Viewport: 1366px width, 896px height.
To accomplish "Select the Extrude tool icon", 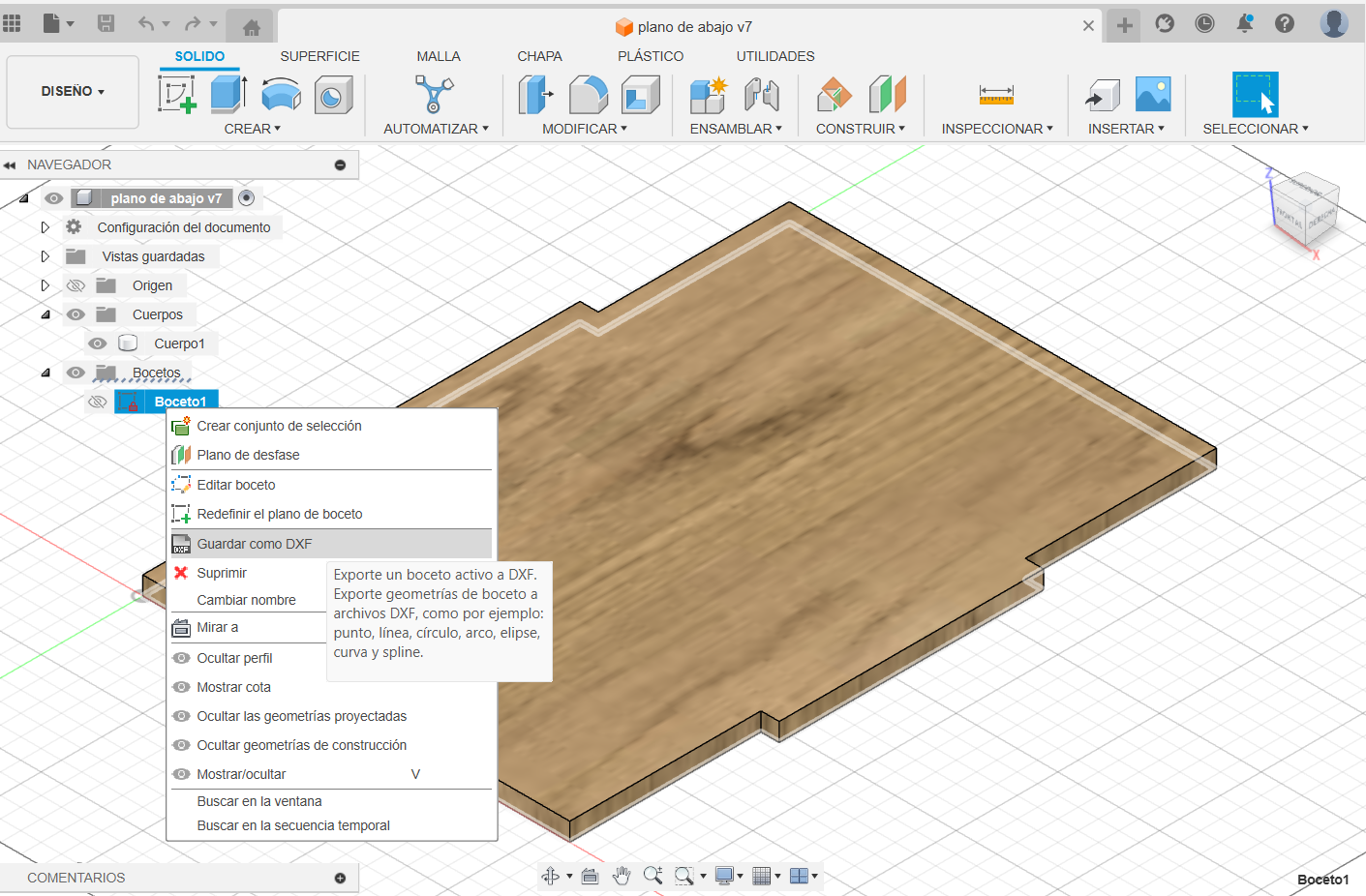I will (x=228, y=94).
